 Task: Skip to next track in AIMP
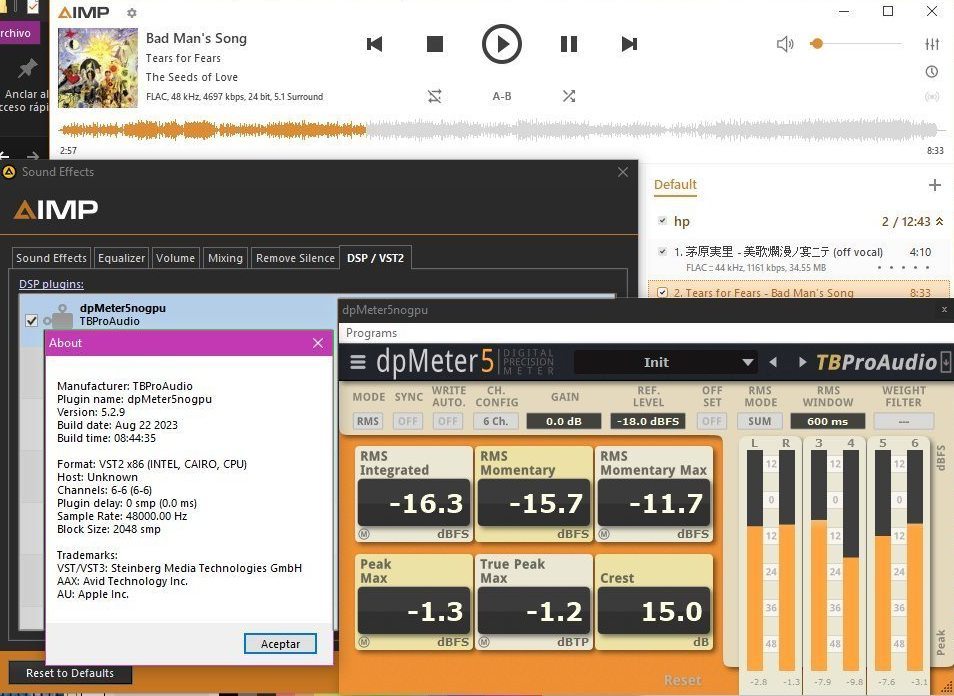coord(629,44)
